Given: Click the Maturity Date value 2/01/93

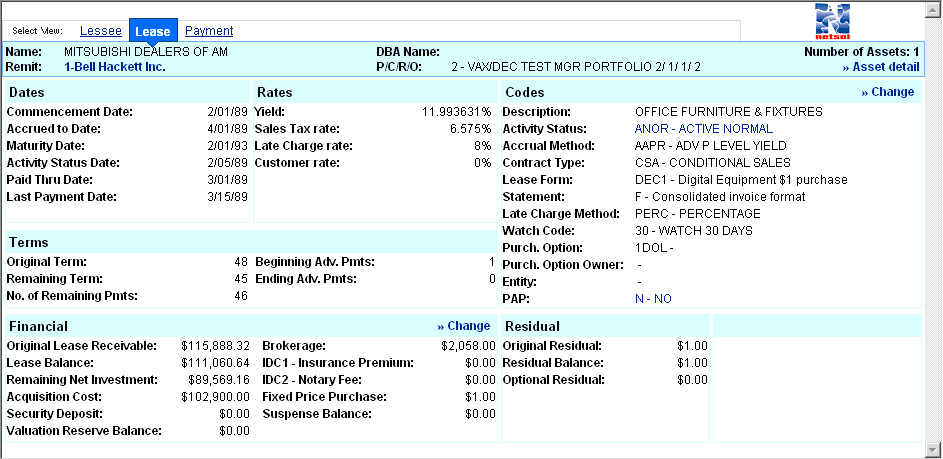Looking at the screenshot, I should coord(227,146).
